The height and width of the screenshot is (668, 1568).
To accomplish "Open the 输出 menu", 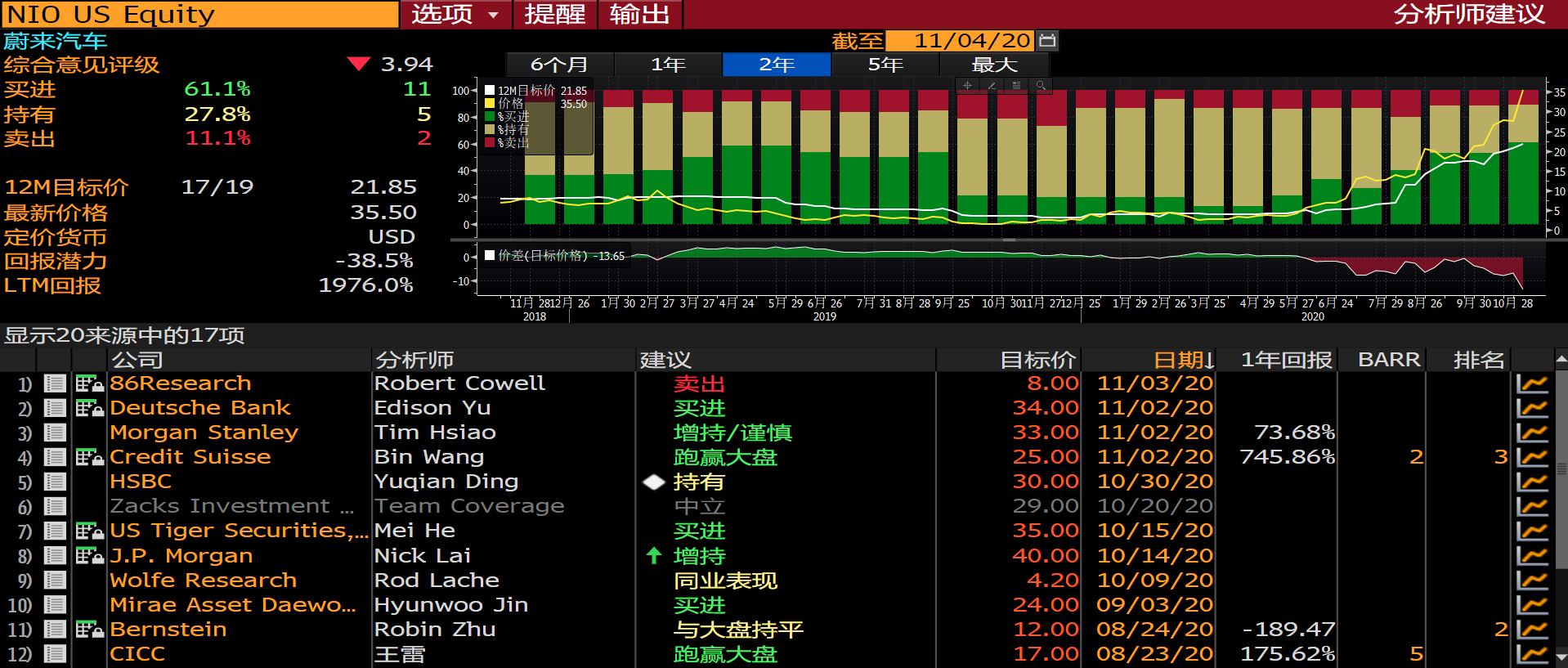I will [x=640, y=14].
